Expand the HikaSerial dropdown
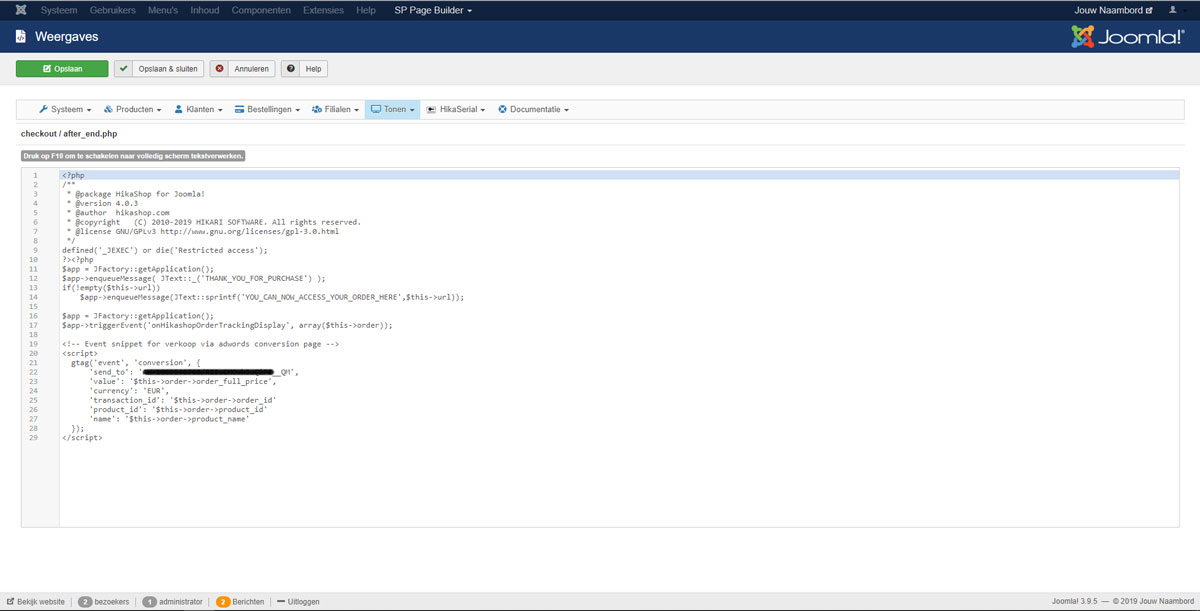Screen dimensions: 1200x611 pyautogui.click(x=455, y=109)
